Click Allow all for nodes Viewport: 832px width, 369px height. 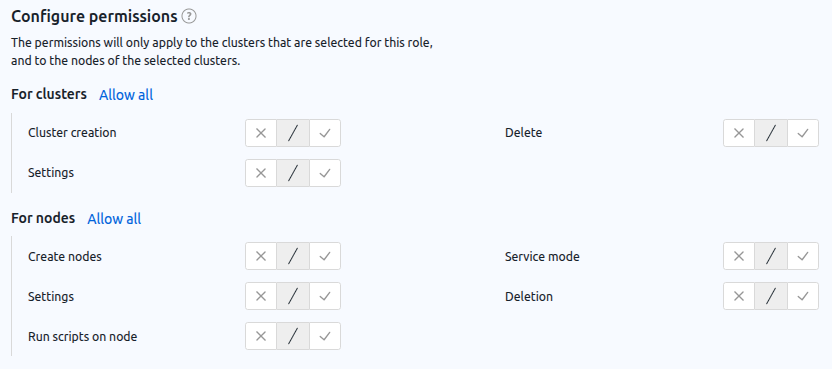[114, 219]
